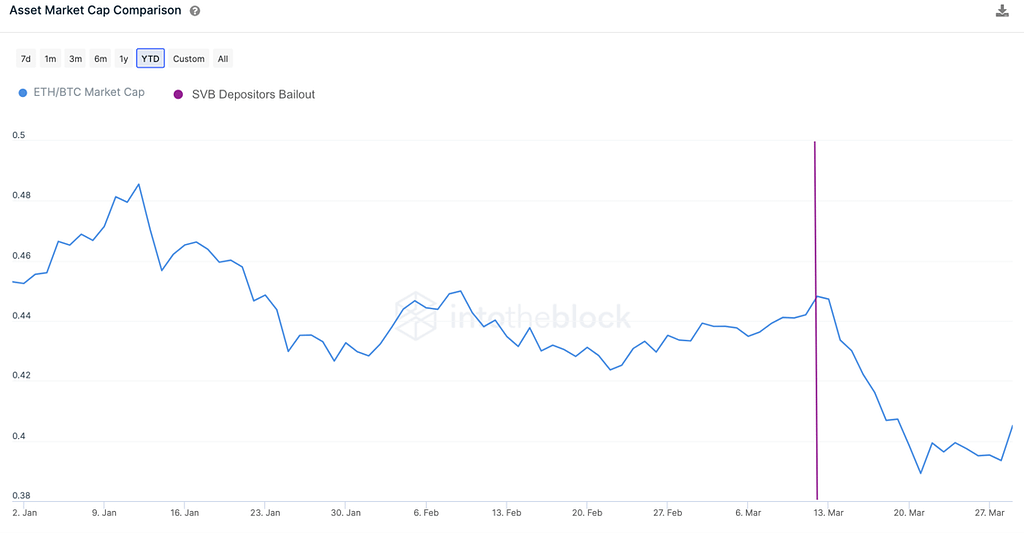Viewport: 1024px width, 533px height.
Task: Toggle ETH/BTC Market Cap series legend
Action: (x=89, y=92)
